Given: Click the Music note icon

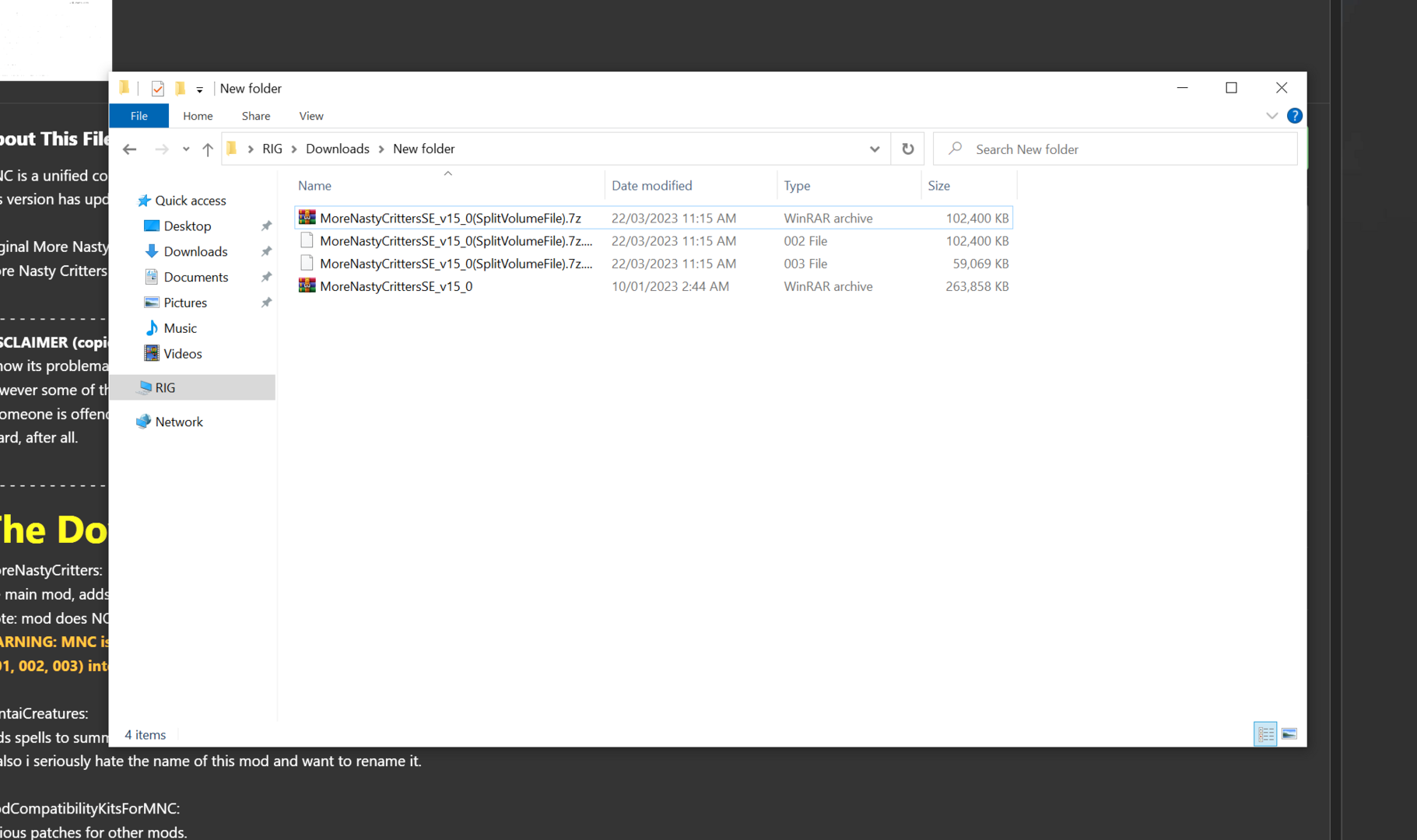Looking at the screenshot, I should coord(152,328).
